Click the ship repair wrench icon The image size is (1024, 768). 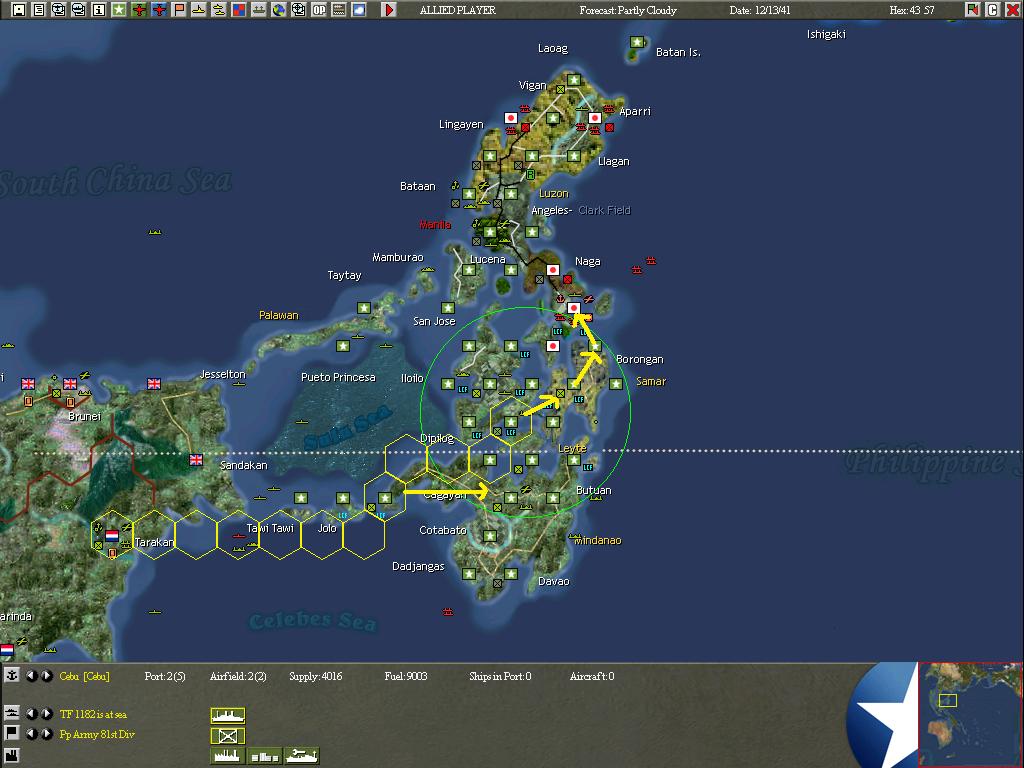(302, 756)
